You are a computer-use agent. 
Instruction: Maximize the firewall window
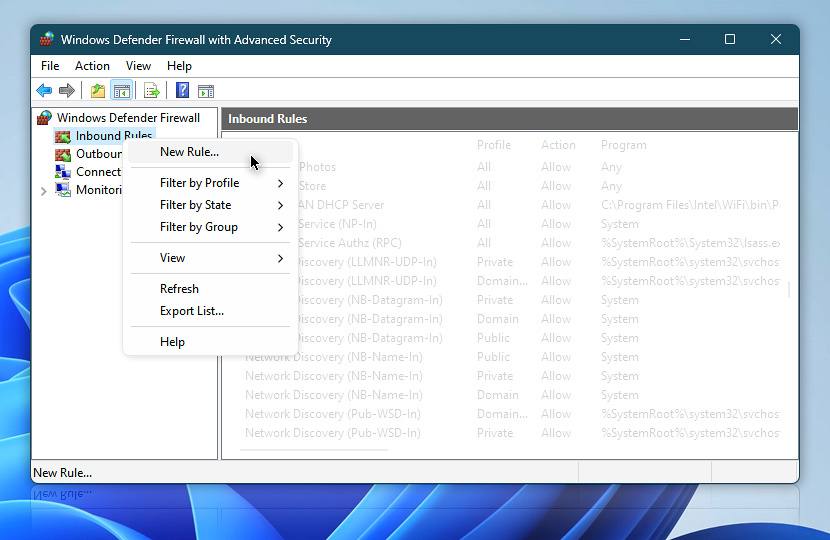(x=730, y=39)
